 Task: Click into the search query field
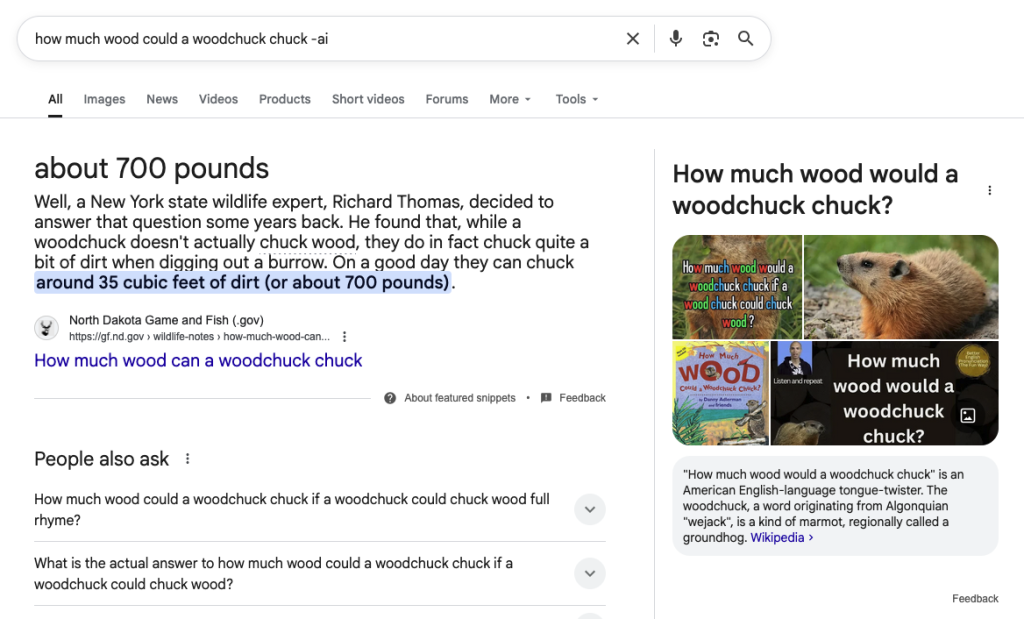(x=323, y=39)
